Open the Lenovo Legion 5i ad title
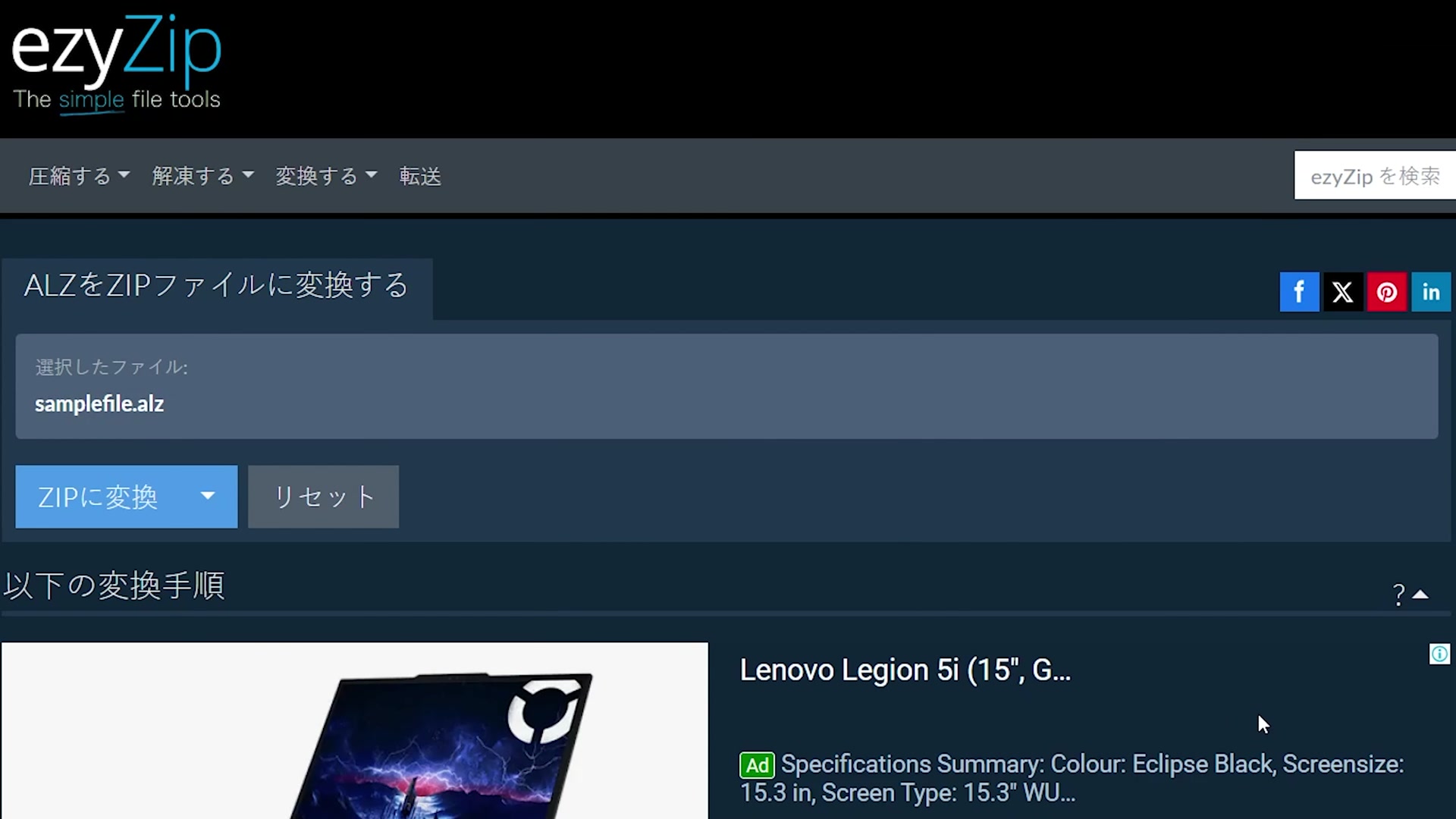Viewport: 1456px width, 819px height. [905, 670]
